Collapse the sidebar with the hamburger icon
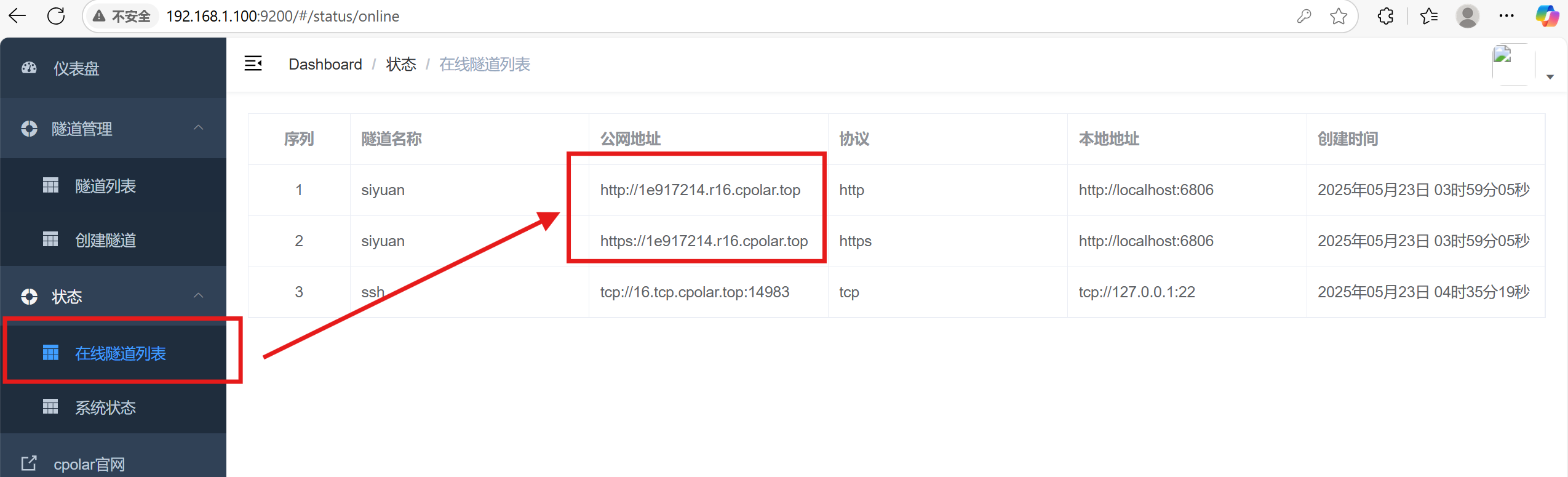This screenshot has width=1568, height=477. coord(253,63)
